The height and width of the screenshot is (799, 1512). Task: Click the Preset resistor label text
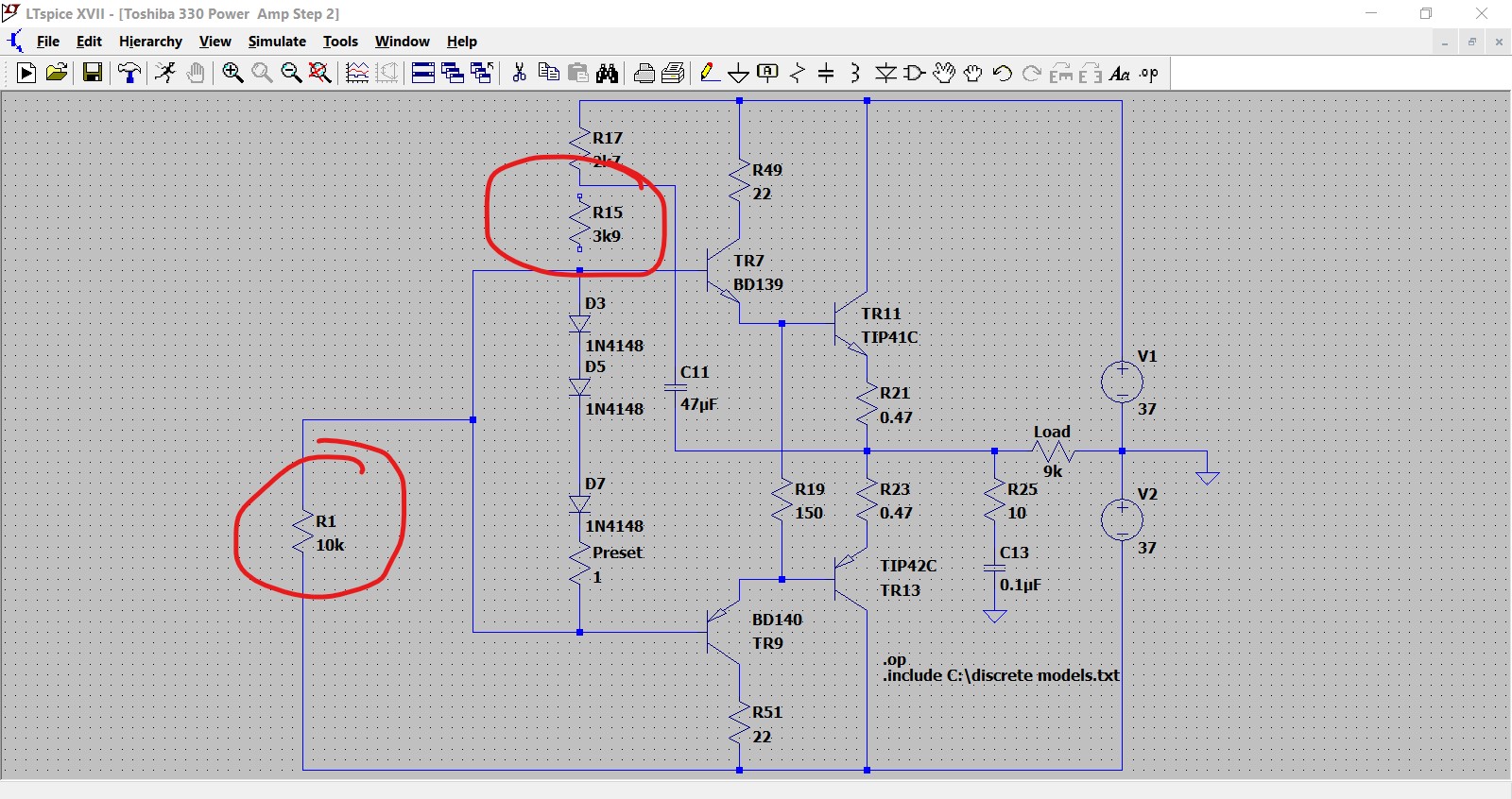617,552
